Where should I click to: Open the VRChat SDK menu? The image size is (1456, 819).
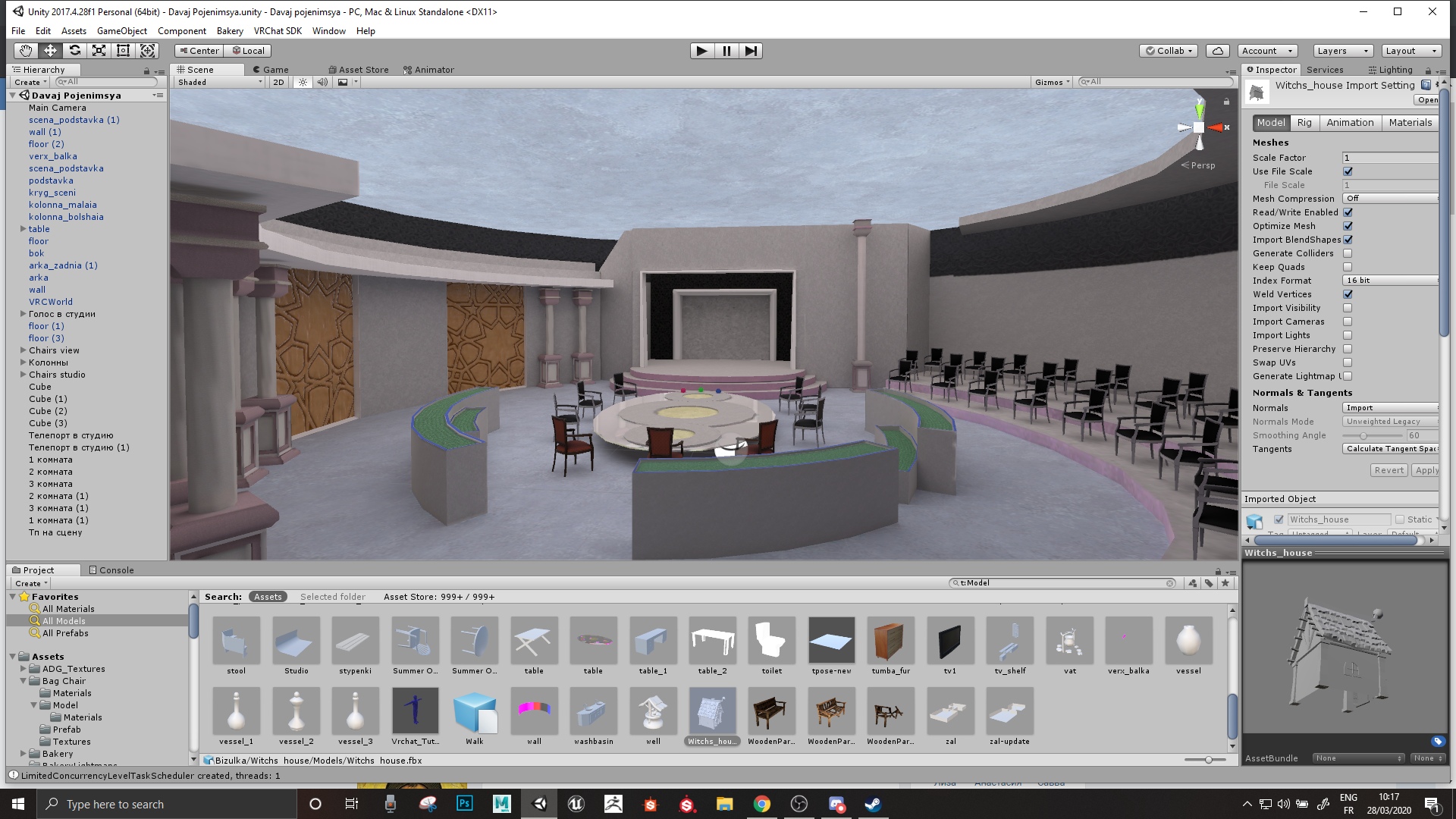coord(278,31)
